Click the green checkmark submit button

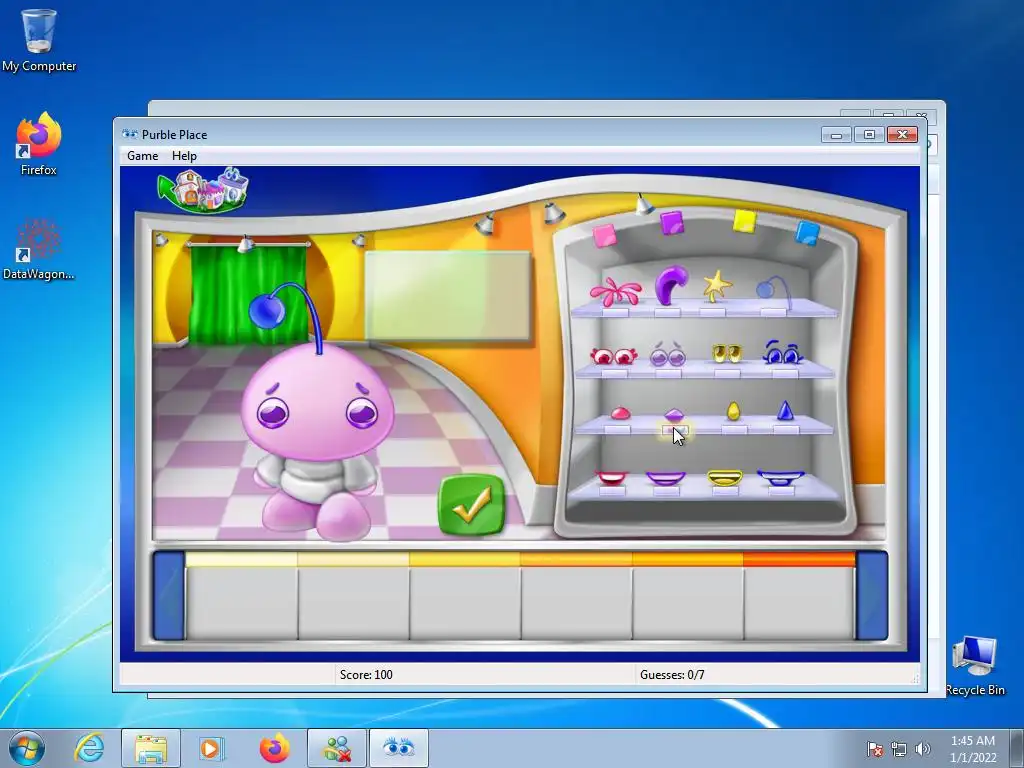tap(472, 504)
